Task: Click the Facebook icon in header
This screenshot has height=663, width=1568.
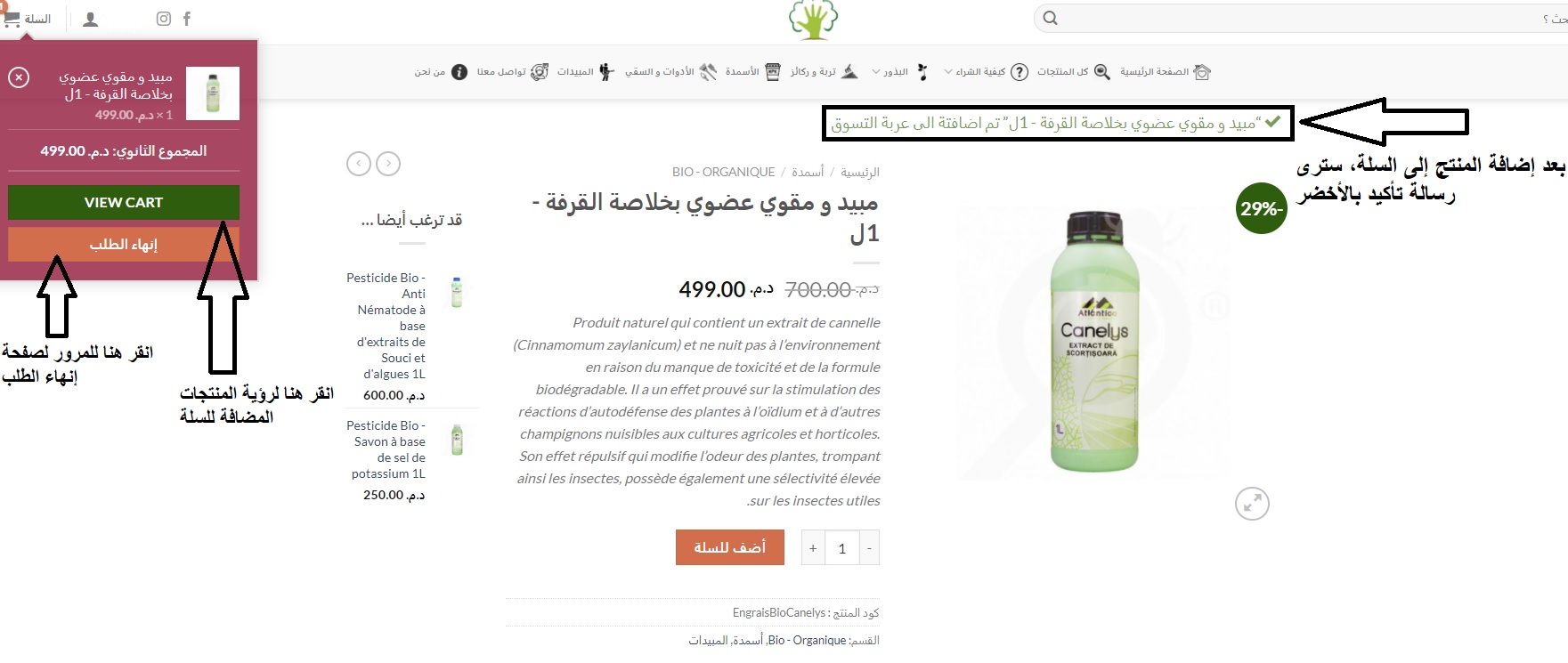Action: pos(187,19)
